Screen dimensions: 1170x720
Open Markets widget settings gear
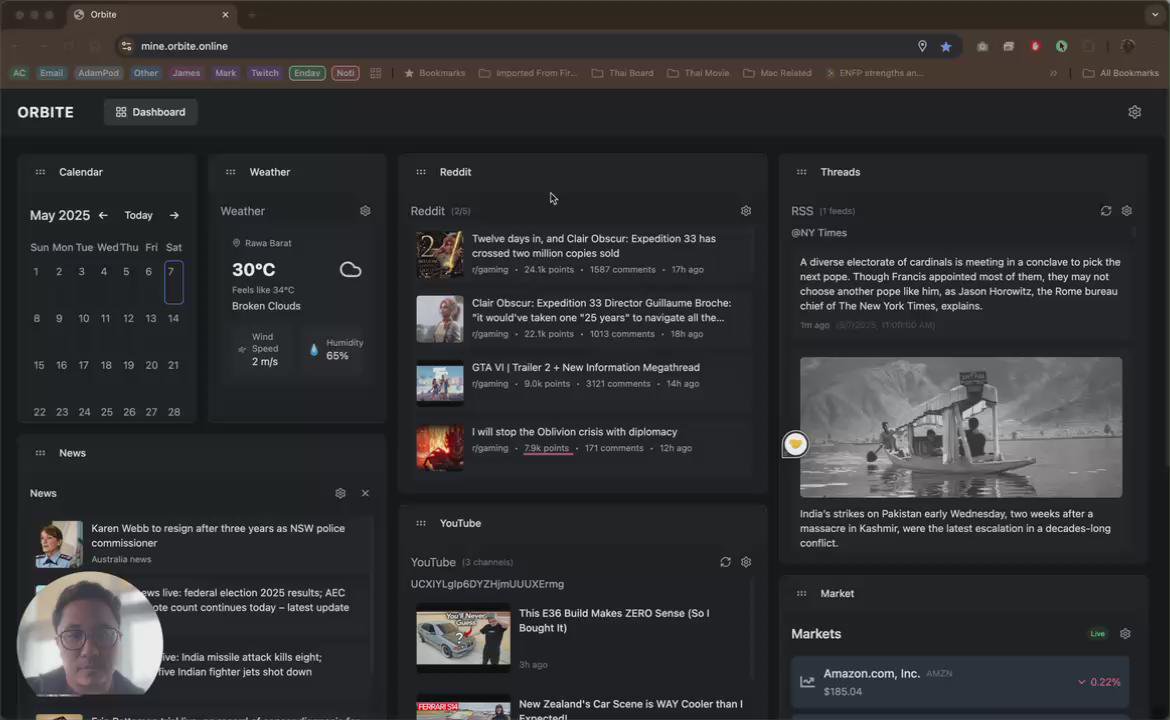[x=1125, y=633]
